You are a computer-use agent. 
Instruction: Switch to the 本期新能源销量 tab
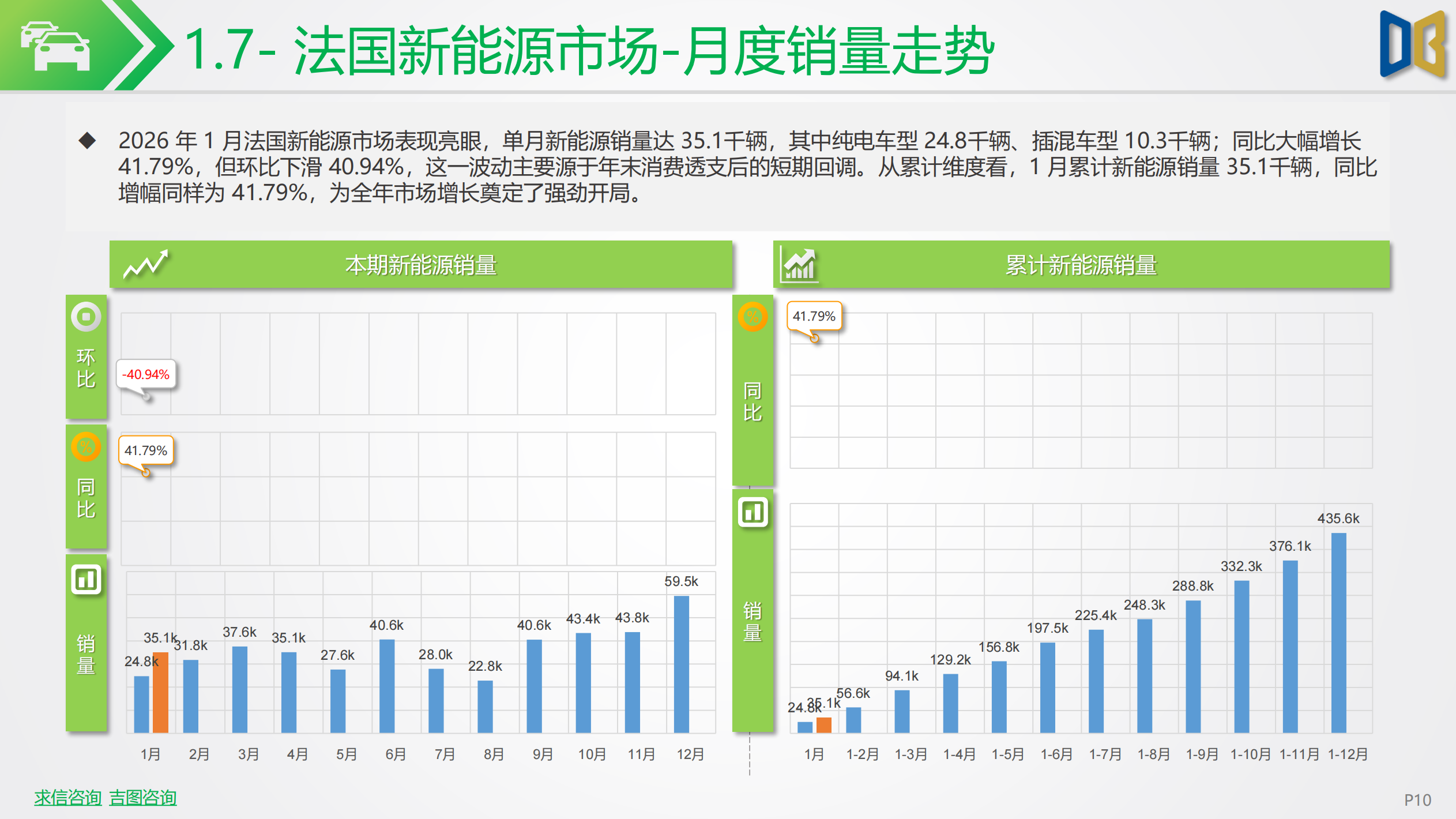[x=421, y=264]
